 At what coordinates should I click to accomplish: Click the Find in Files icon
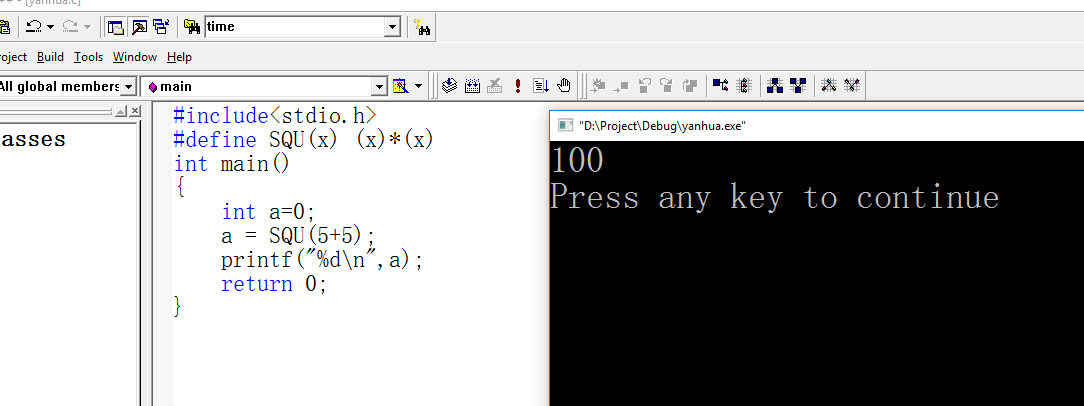[192, 27]
